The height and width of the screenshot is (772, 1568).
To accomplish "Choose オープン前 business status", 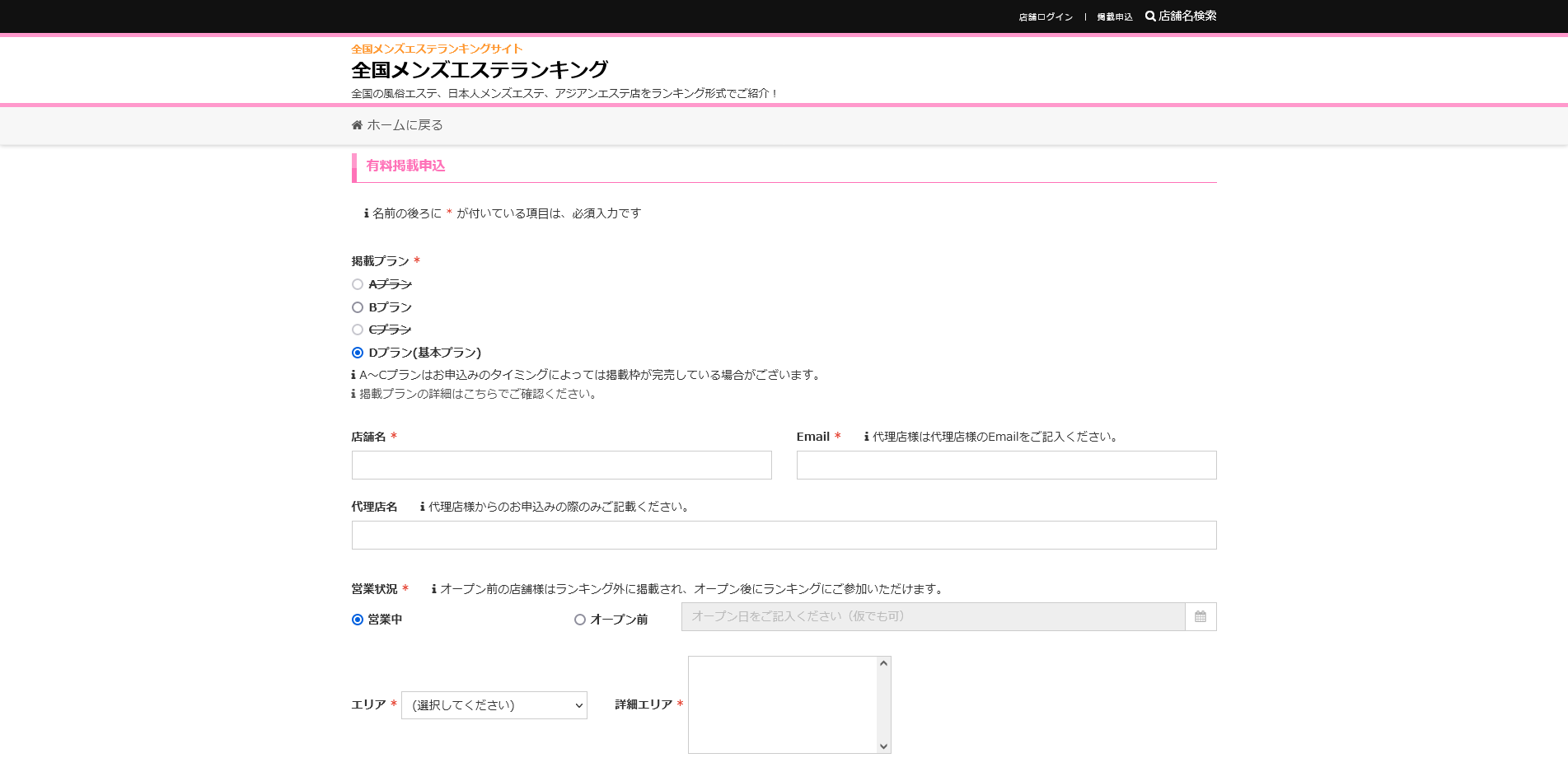I will [x=580, y=620].
